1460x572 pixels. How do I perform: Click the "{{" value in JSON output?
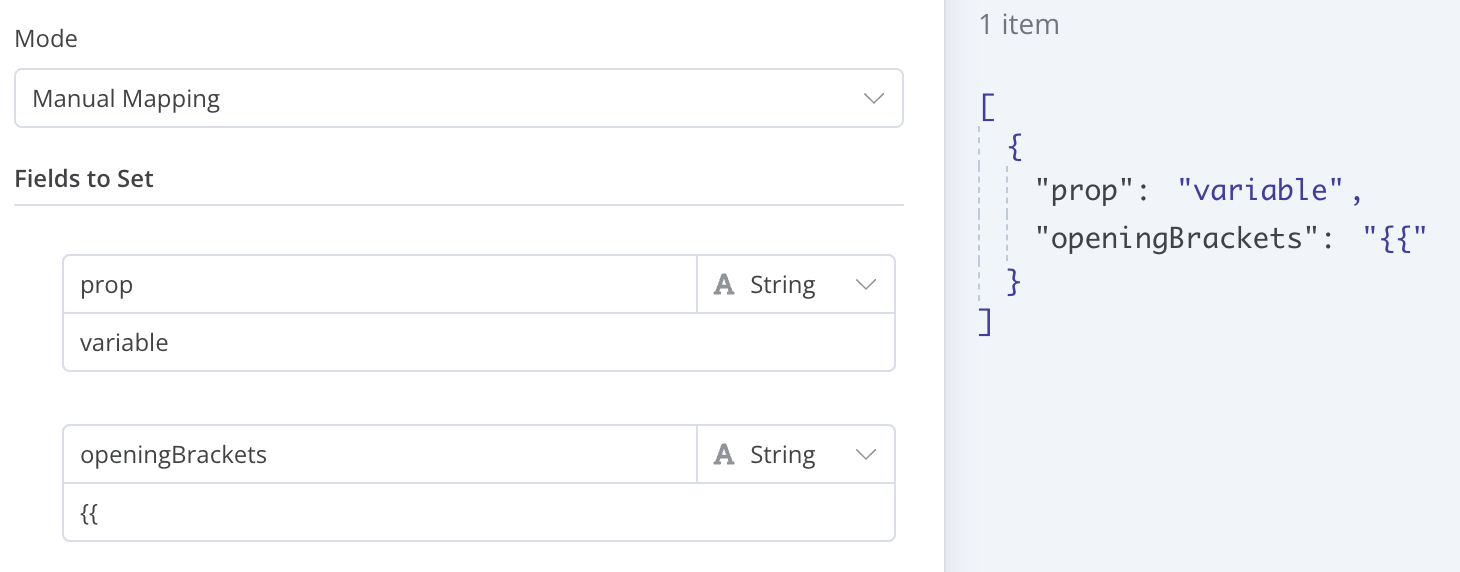(1394, 237)
